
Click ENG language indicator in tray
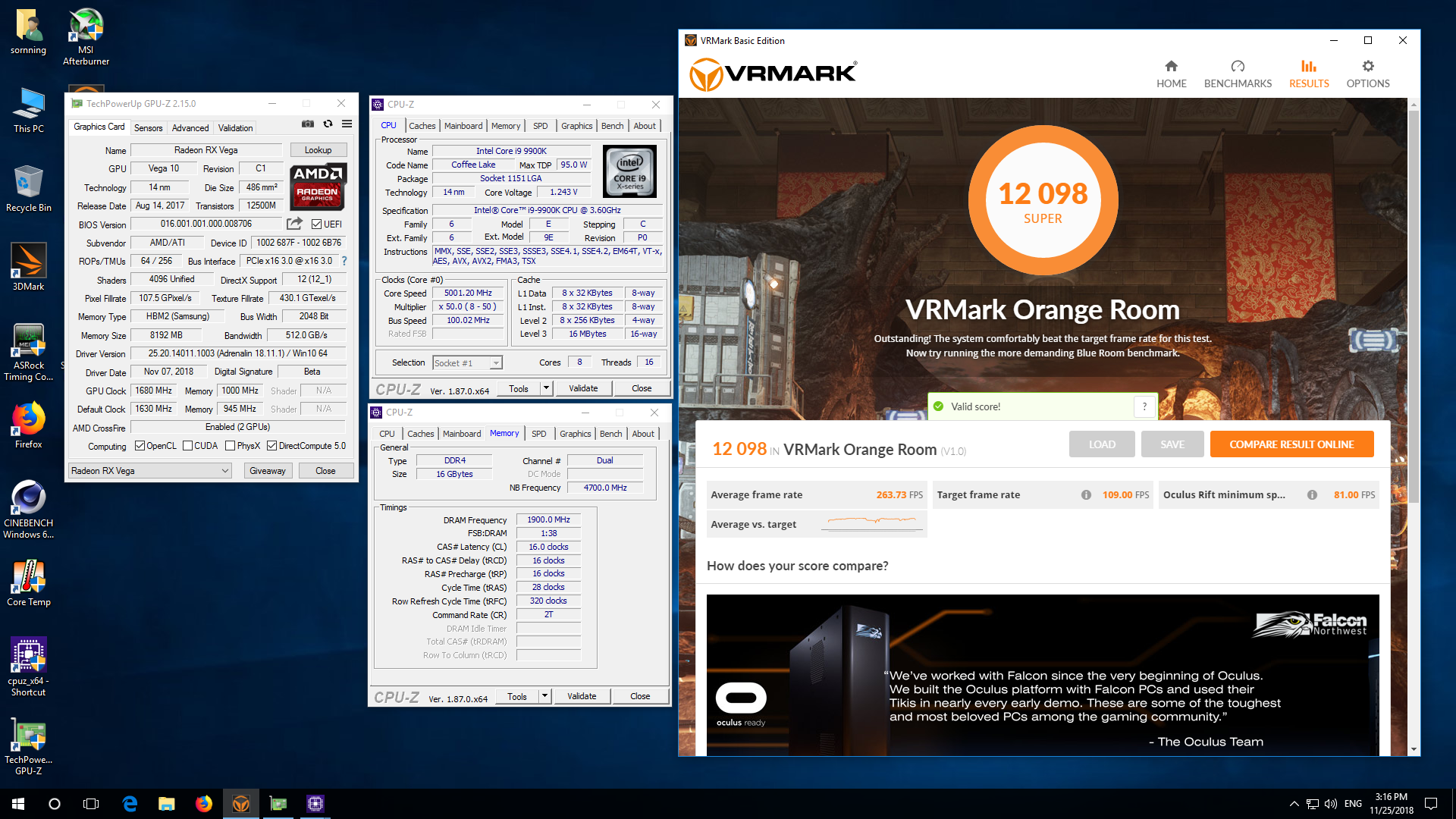pyautogui.click(x=1353, y=804)
